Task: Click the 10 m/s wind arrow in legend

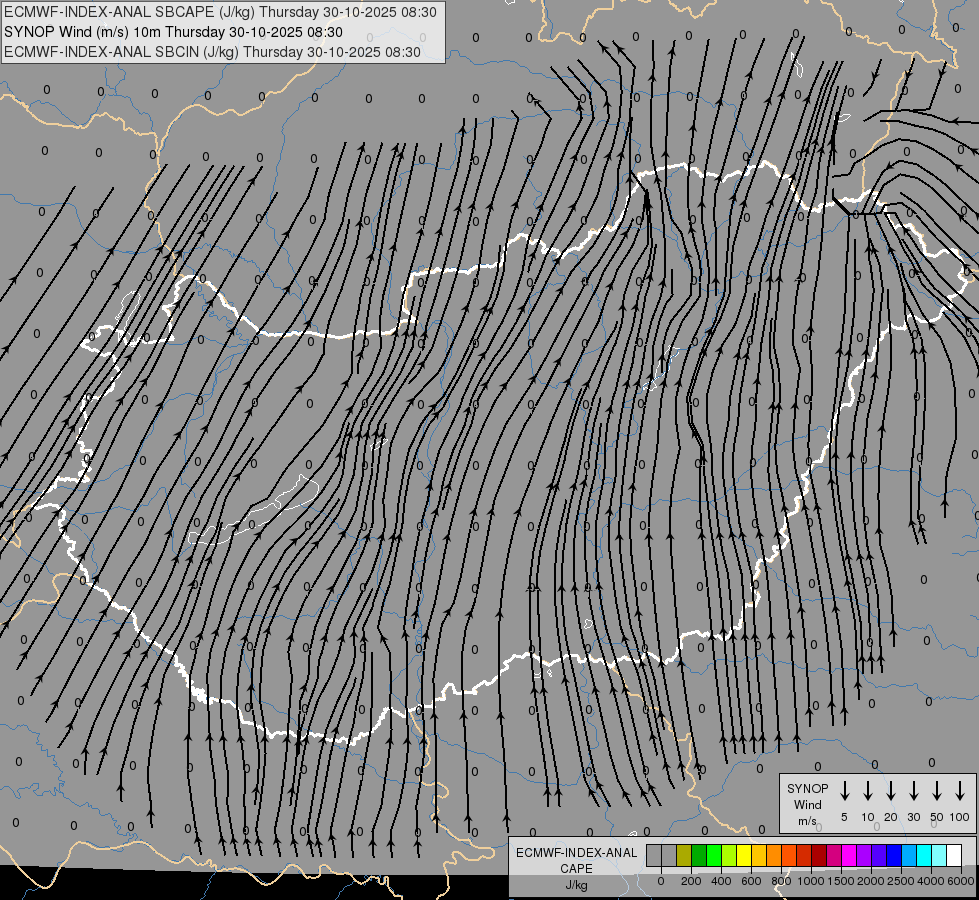Action: pos(868,791)
